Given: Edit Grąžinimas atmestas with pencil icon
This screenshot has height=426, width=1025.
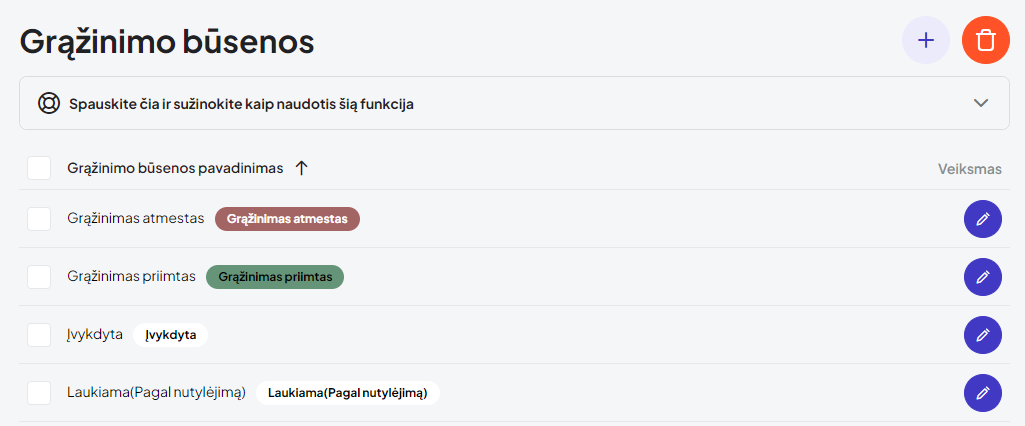Looking at the screenshot, I should pos(982,219).
